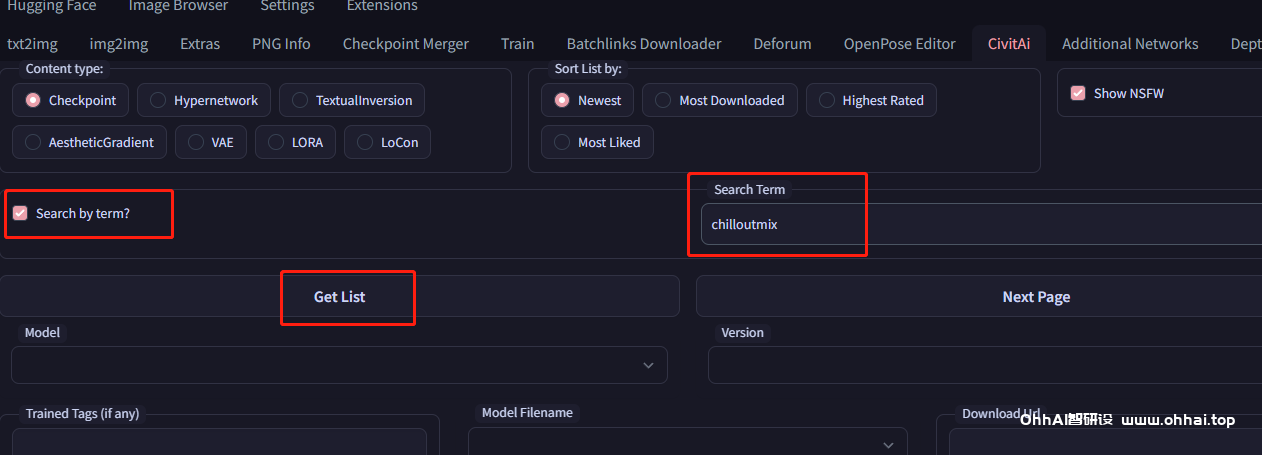Screen dimensions: 1262x455
Task: Expand the Model Filename dropdown
Action: [x=687, y=443]
